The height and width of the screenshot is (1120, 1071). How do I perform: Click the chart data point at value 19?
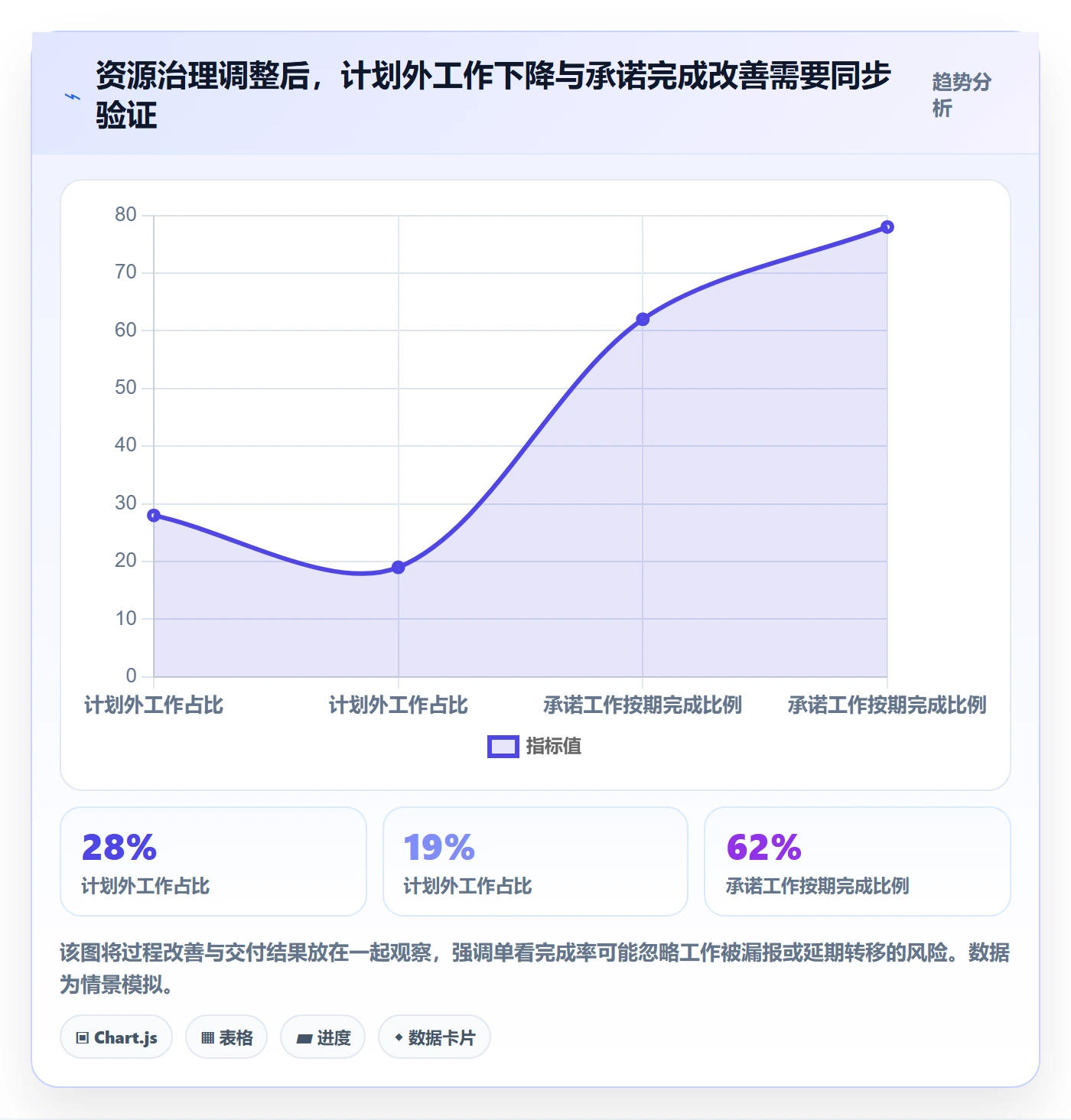[398, 567]
